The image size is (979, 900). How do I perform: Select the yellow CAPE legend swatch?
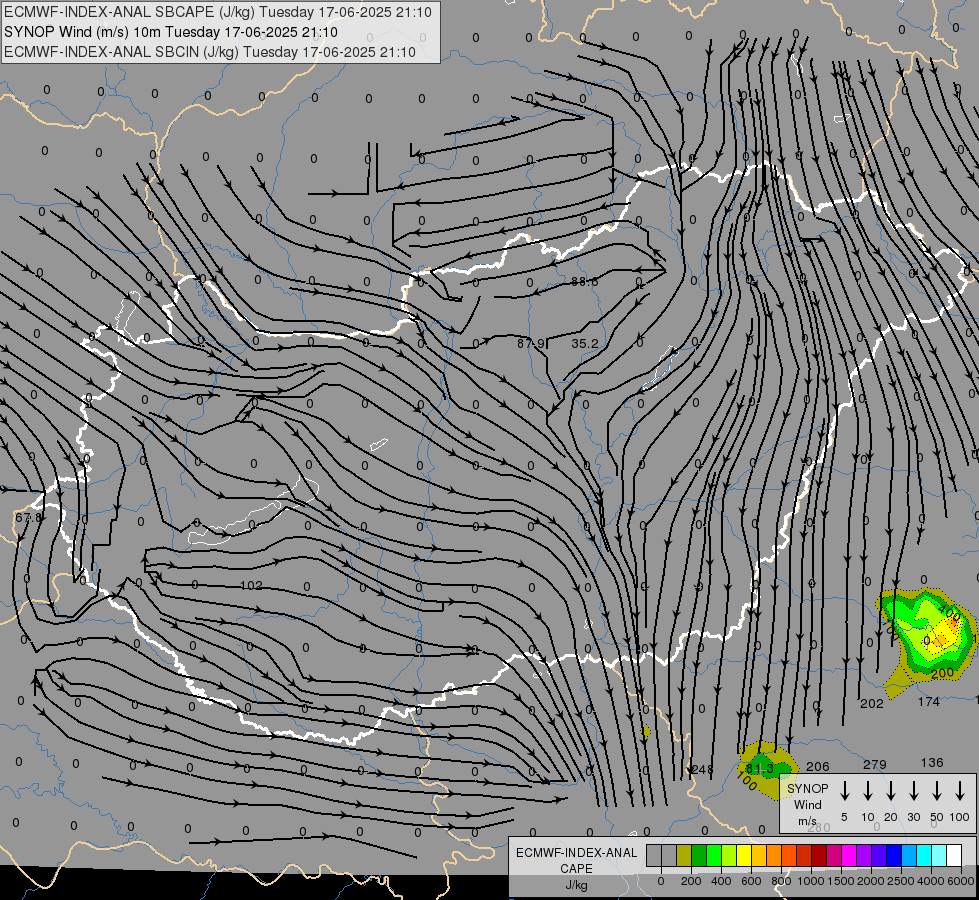[x=744, y=856]
